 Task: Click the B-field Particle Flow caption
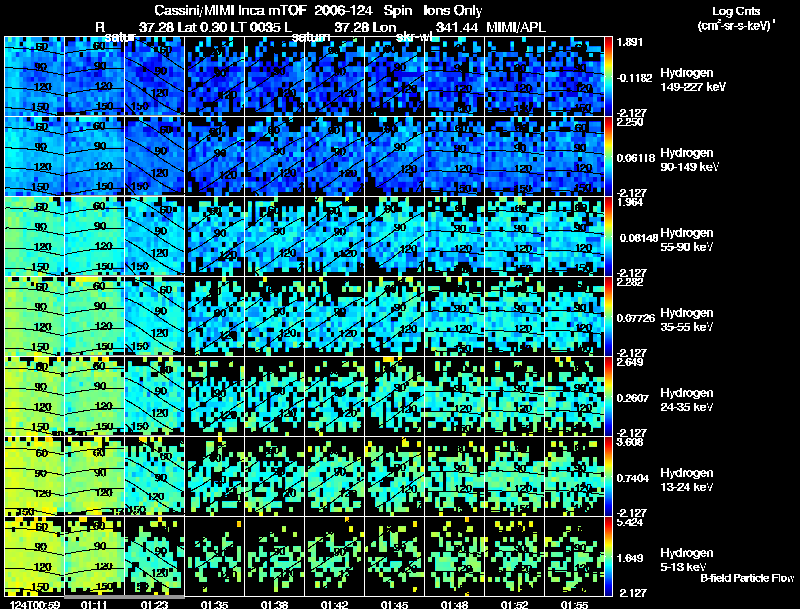(747, 578)
